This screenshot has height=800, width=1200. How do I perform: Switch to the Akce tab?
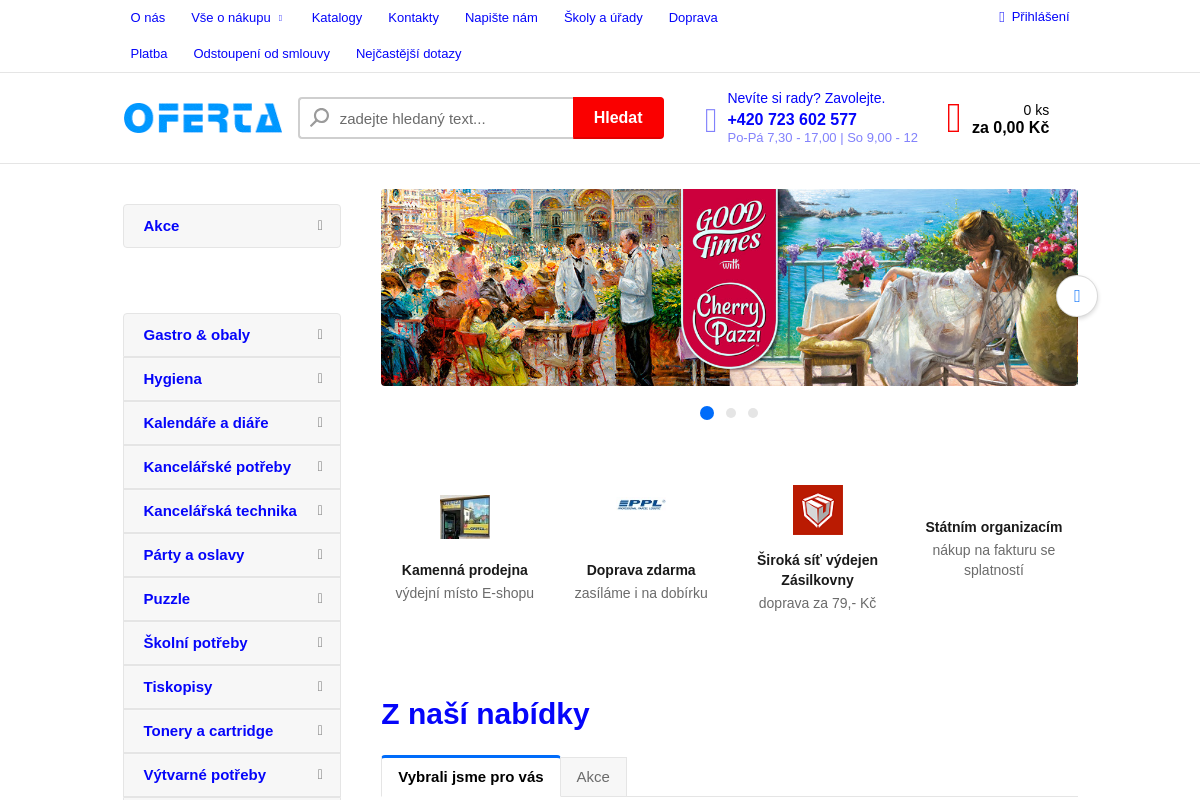tap(593, 776)
